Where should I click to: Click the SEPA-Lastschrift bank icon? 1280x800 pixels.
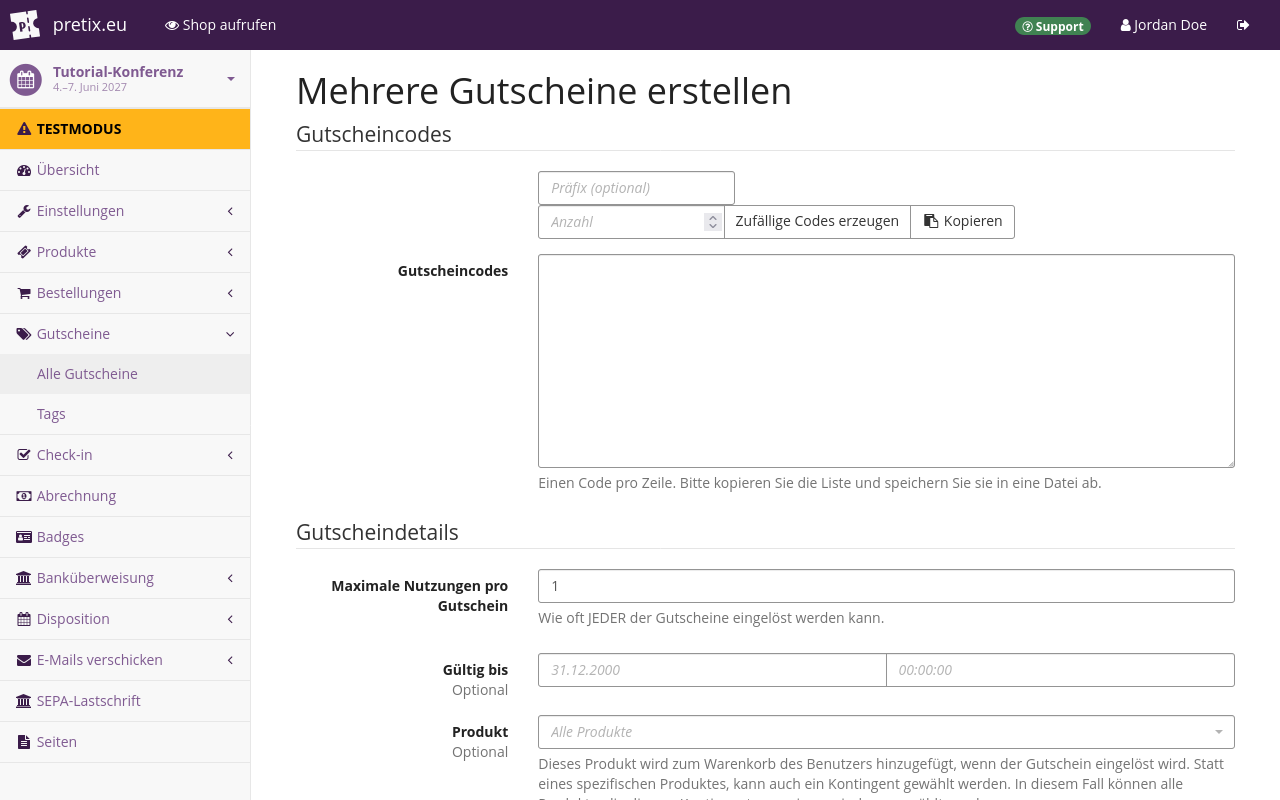[x=24, y=701]
